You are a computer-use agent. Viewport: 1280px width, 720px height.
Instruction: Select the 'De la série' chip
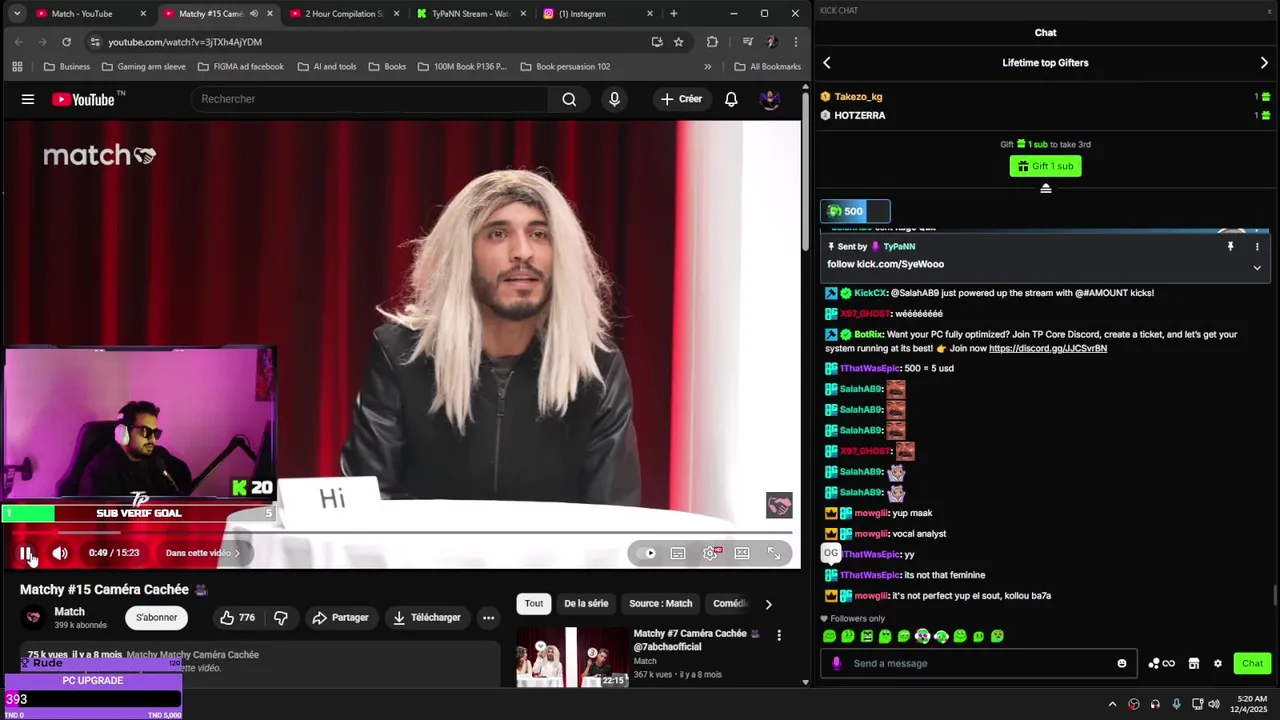coord(586,604)
